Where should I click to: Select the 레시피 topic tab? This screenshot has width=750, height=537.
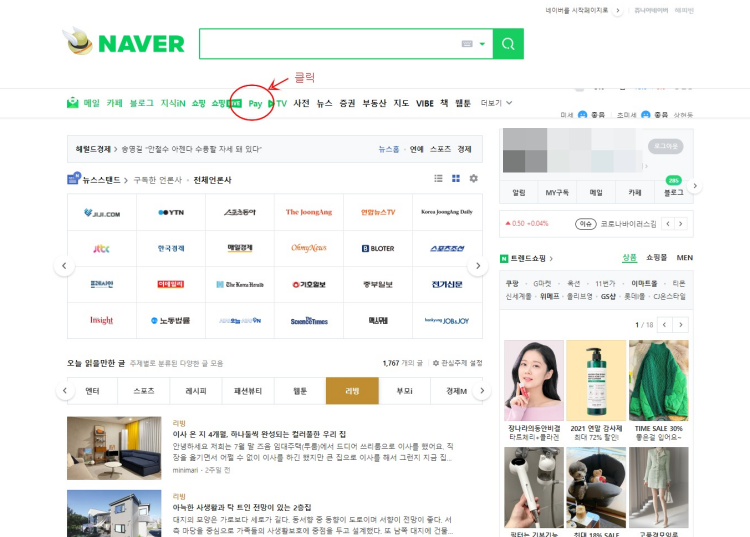tap(196, 391)
